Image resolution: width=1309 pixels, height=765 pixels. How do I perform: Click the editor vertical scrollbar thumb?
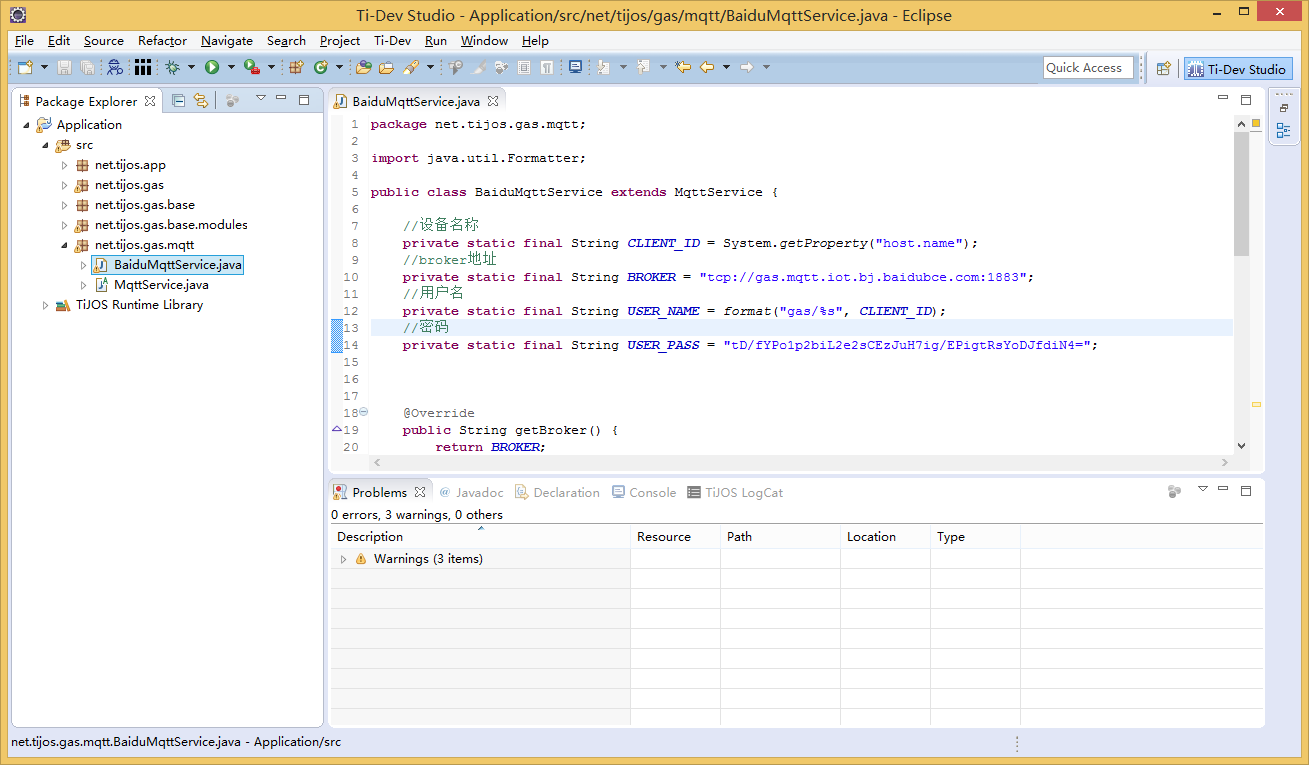point(1241,193)
